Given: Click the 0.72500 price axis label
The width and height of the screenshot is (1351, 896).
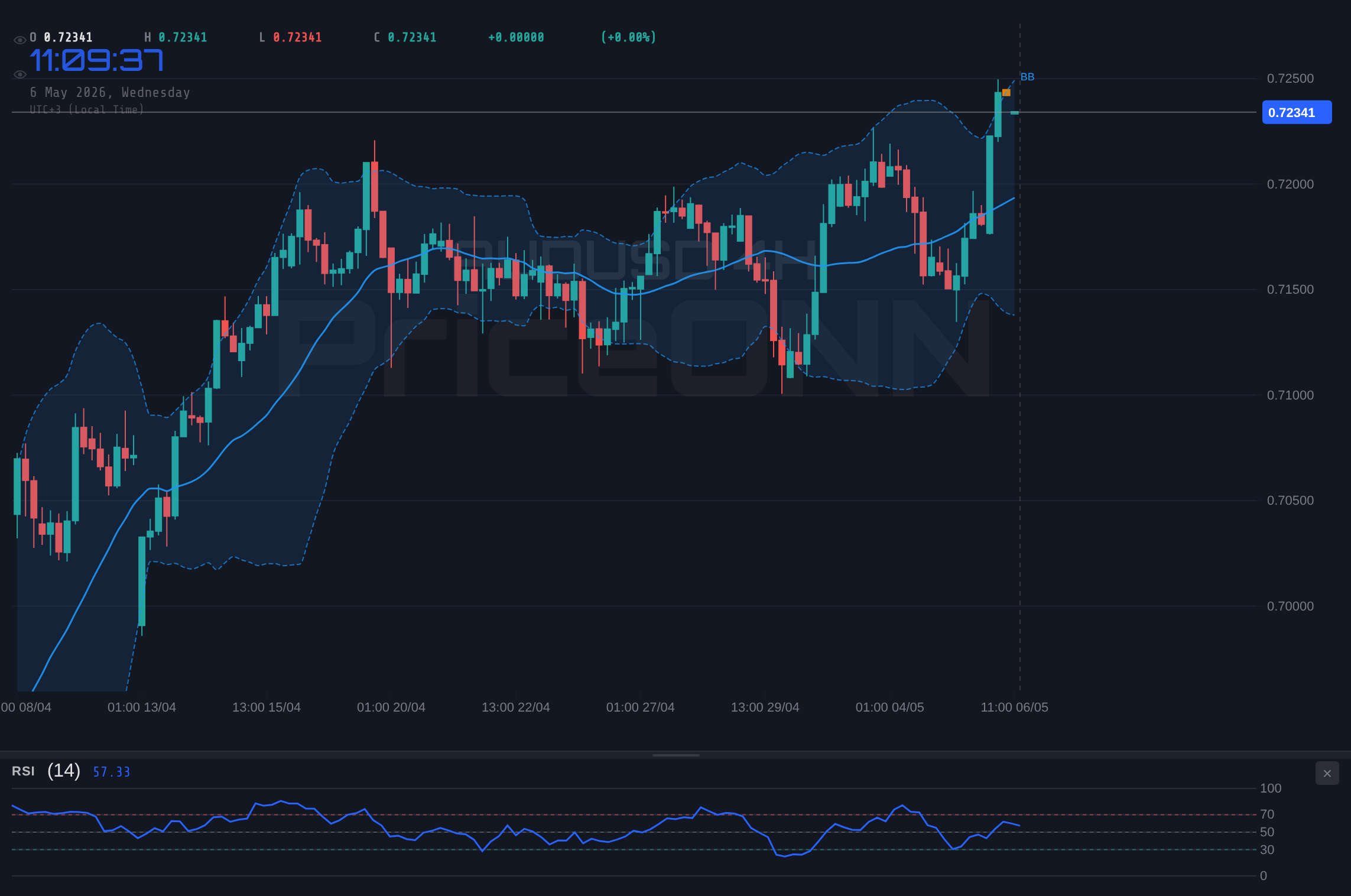Looking at the screenshot, I should click(x=1290, y=79).
